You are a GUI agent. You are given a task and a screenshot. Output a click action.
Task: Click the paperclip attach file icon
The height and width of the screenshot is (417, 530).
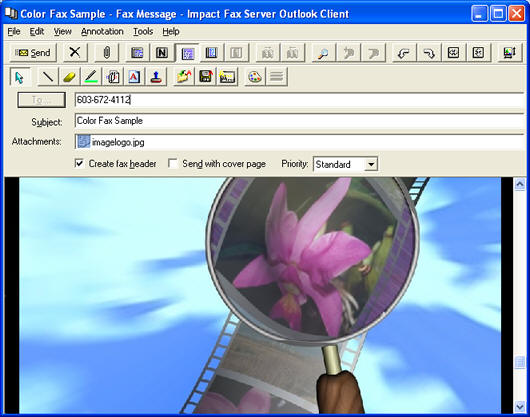106,53
